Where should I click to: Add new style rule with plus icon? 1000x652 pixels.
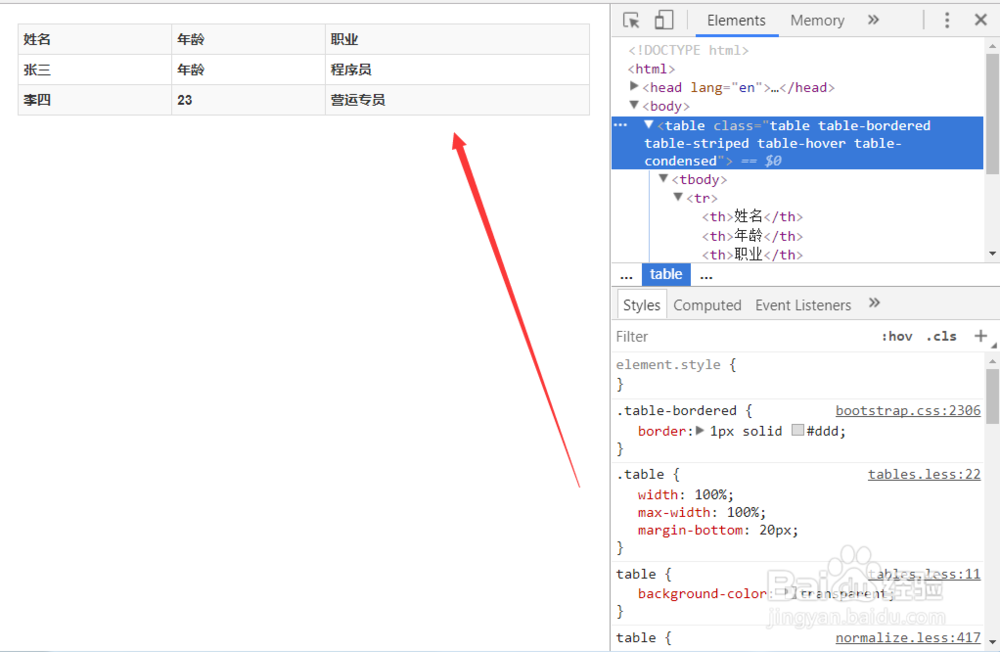click(981, 336)
